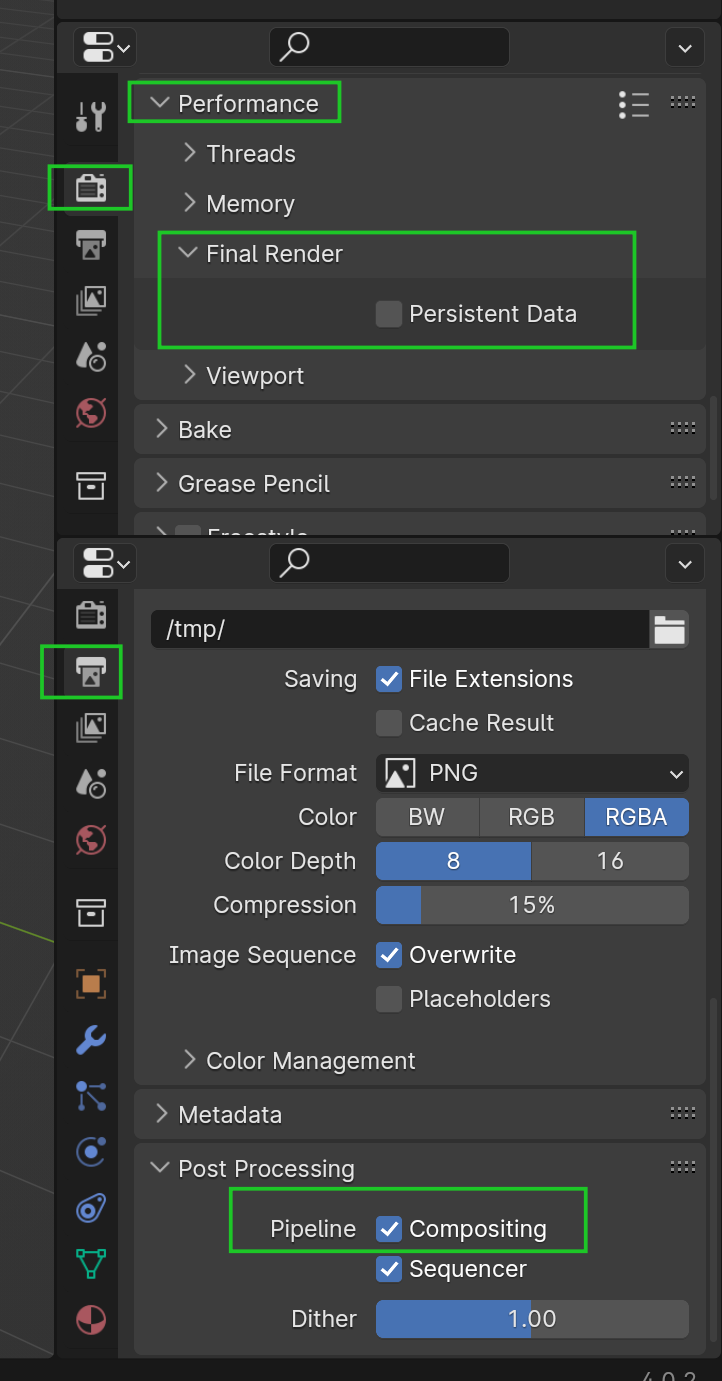
Task: Select the Output Properties printer icon
Action: [x=81, y=672]
